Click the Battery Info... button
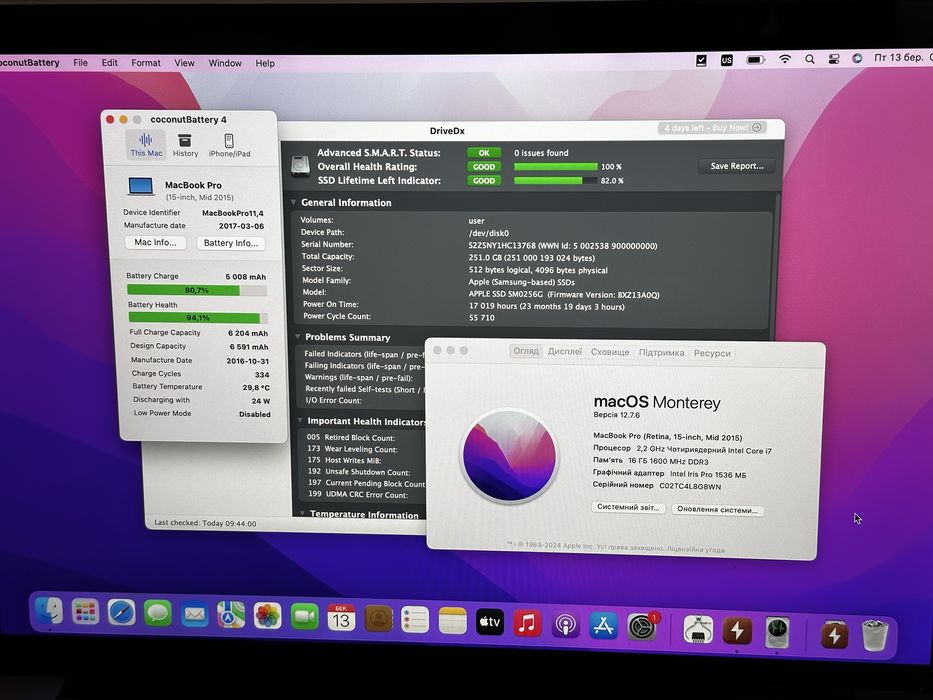This screenshot has width=933, height=700. tap(231, 243)
